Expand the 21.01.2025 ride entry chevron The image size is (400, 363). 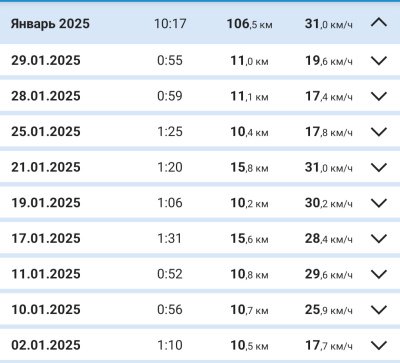pos(379,167)
